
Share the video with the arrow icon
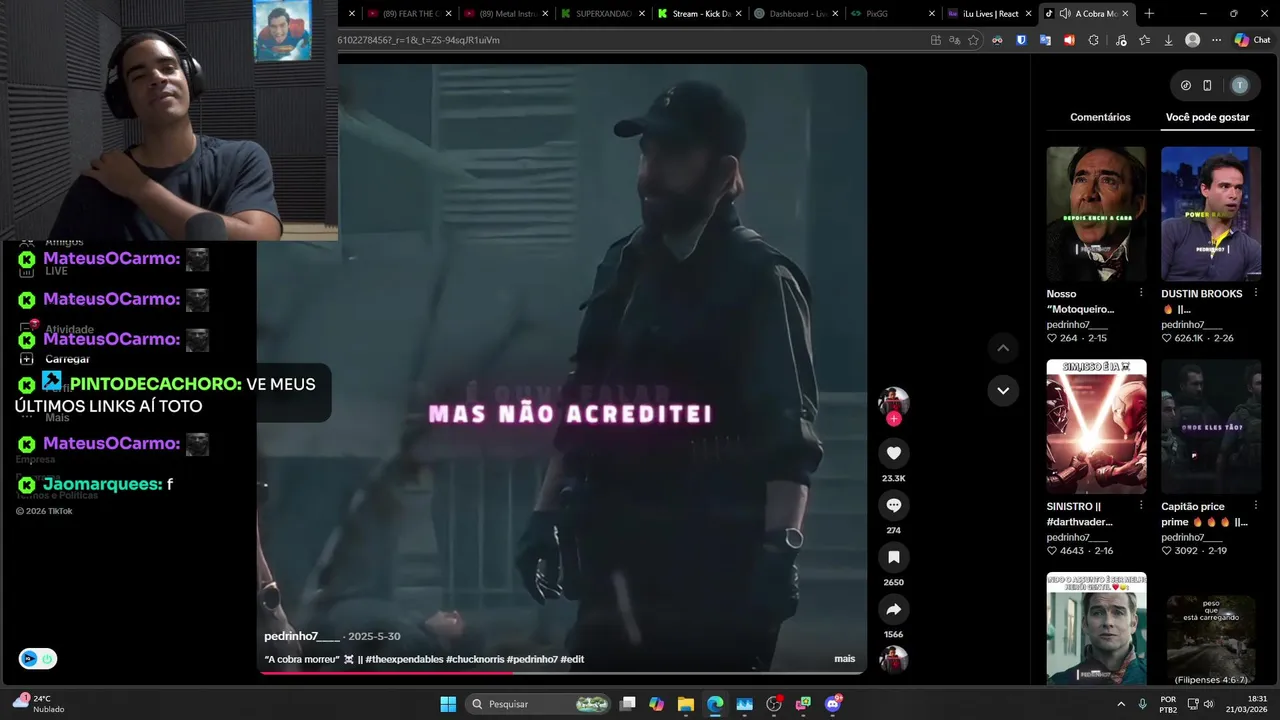[x=894, y=609]
